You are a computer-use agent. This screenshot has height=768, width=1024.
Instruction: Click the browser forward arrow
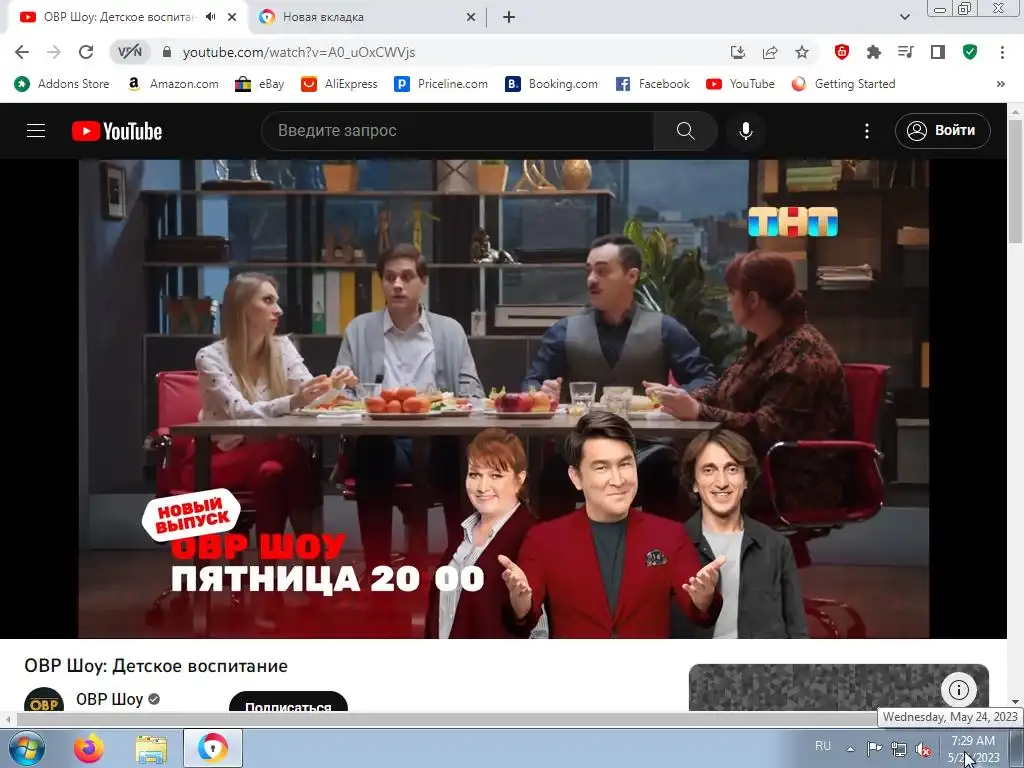54,52
